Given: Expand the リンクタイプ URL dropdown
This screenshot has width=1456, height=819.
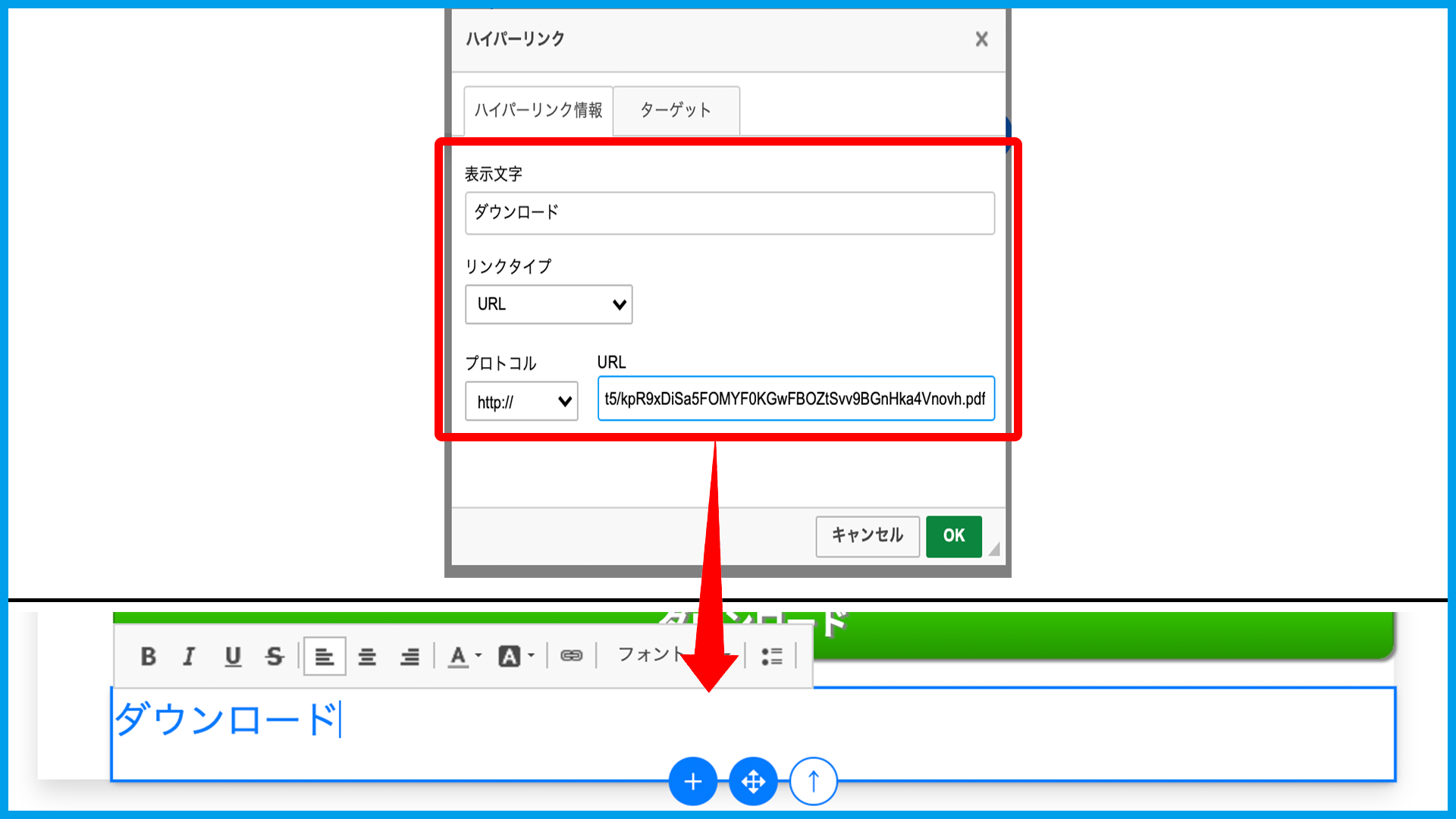Looking at the screenshot, I should coord(548,304).
